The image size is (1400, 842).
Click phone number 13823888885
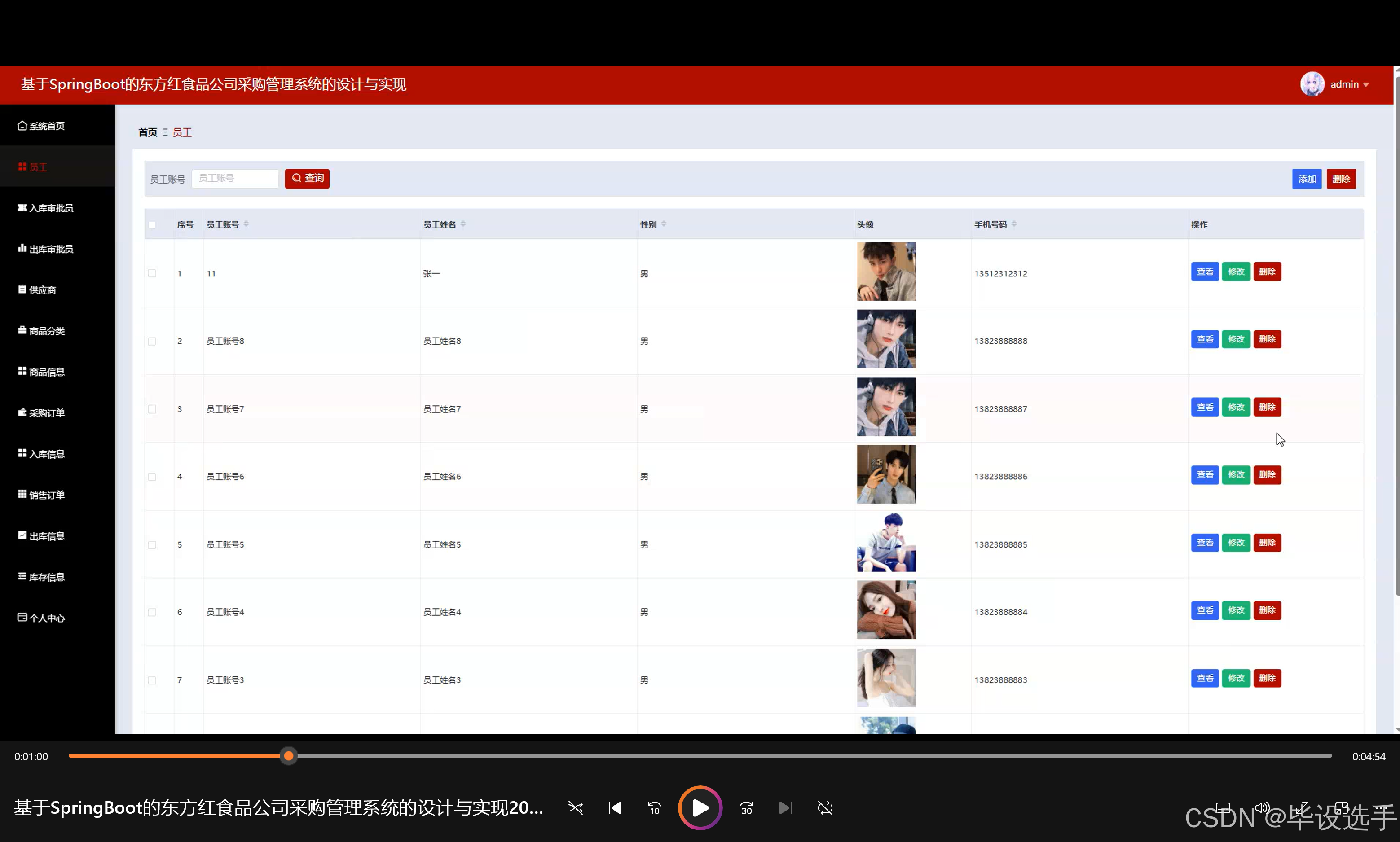pos(1000,545)
